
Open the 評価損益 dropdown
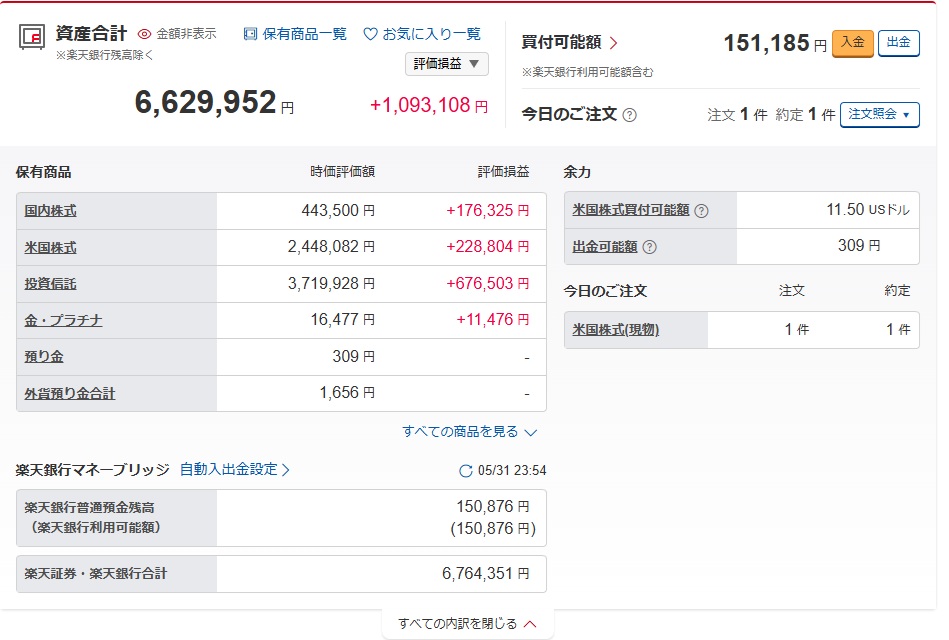(x=447, y=64)
